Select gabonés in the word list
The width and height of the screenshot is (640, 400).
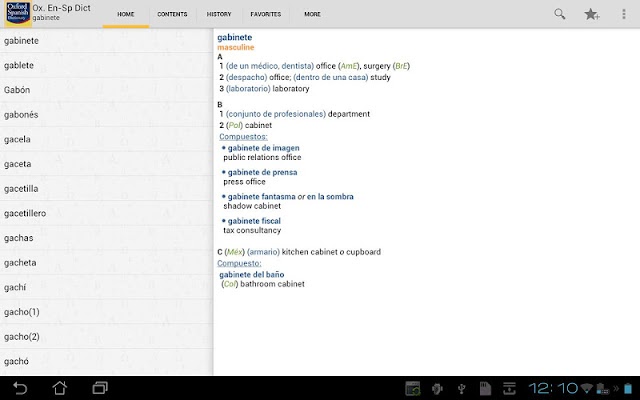106,115
